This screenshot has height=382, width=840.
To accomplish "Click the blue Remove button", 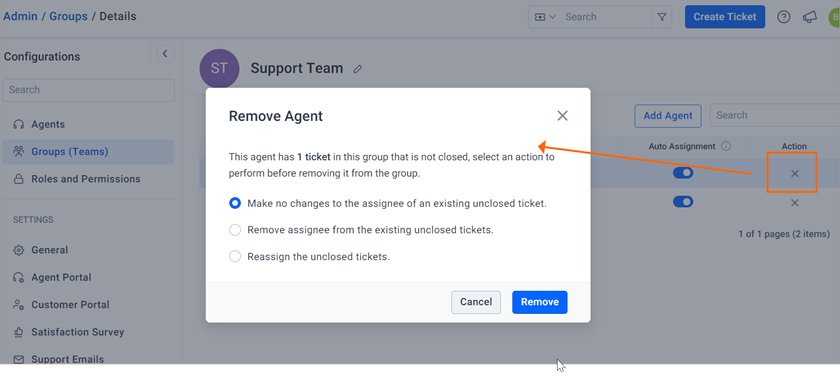I will 539,302.
